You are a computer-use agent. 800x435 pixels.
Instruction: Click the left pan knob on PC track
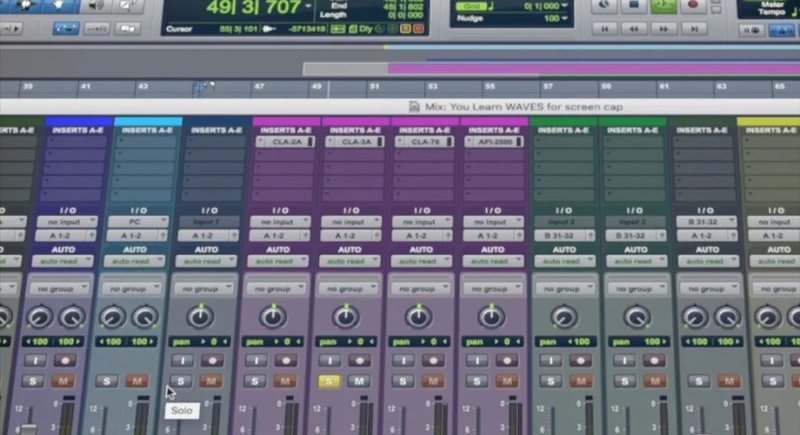[113, 318]
